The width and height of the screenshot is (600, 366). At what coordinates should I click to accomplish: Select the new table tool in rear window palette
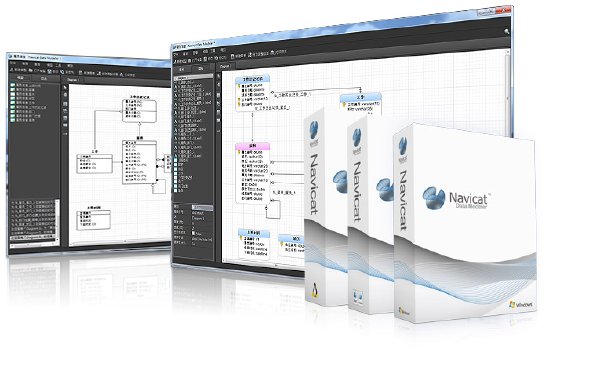[x=65, y=104]
